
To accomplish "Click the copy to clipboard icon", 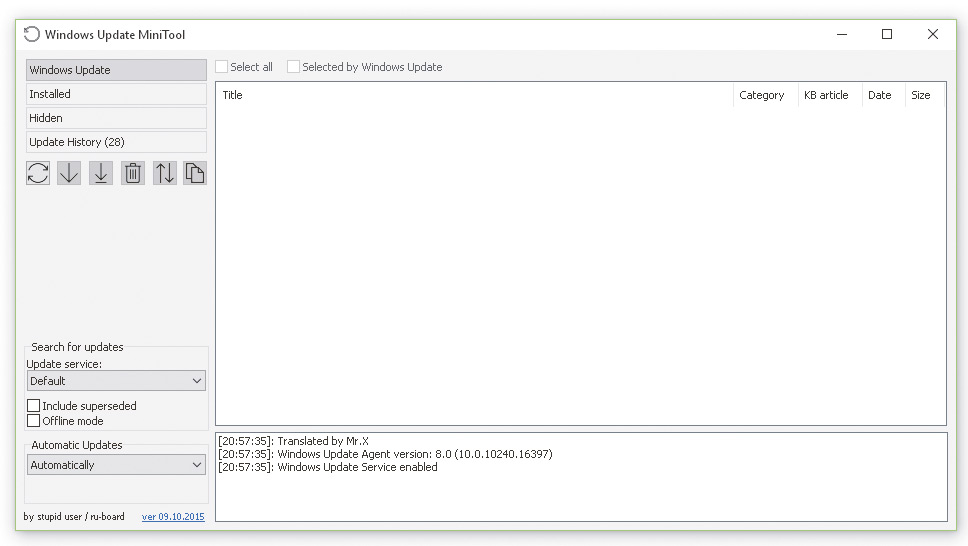I will tap(195, 173).
